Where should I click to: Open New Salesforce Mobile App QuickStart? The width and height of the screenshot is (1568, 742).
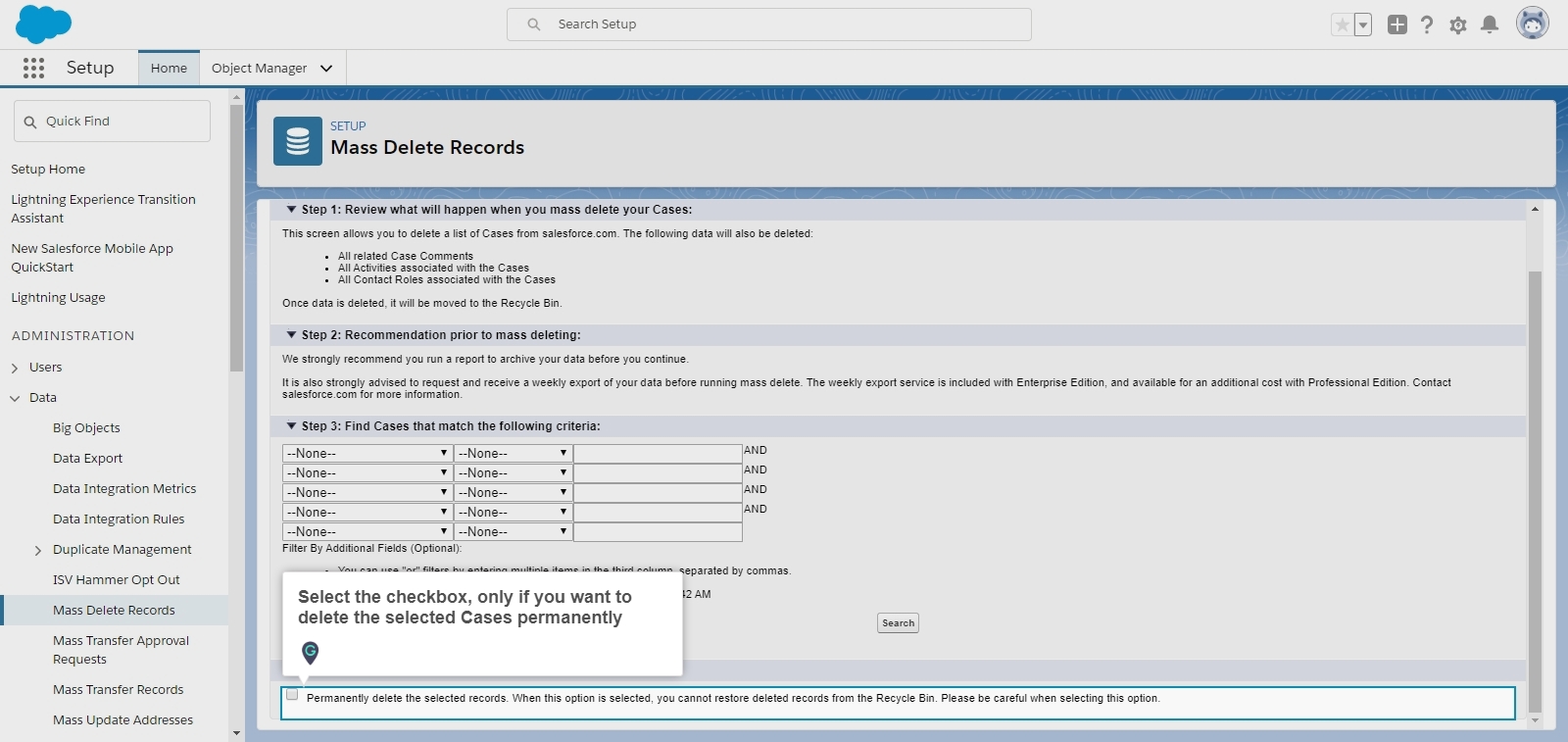pos(92,258)
